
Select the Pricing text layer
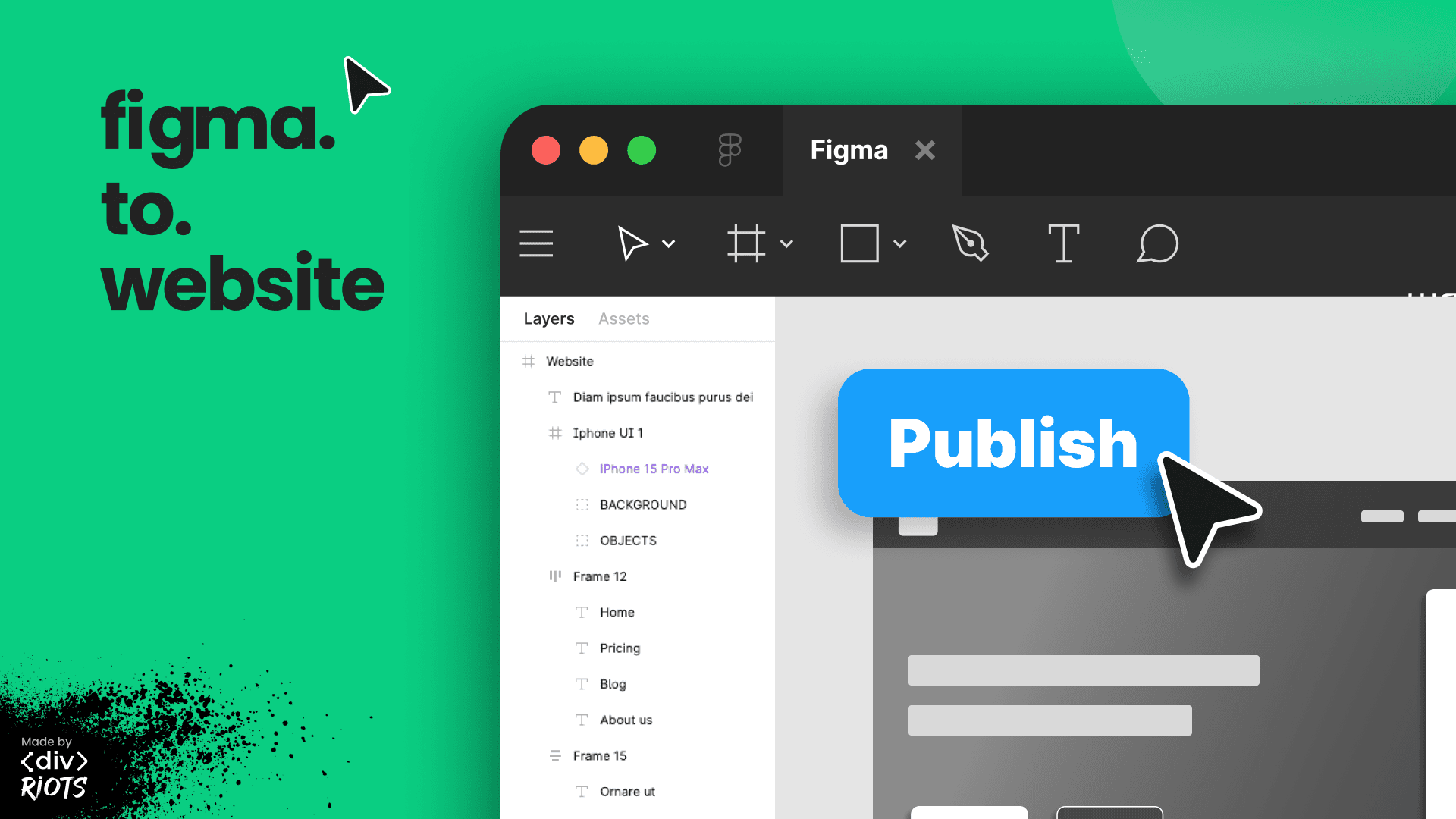pyautogui.click(x=618, y=647)
